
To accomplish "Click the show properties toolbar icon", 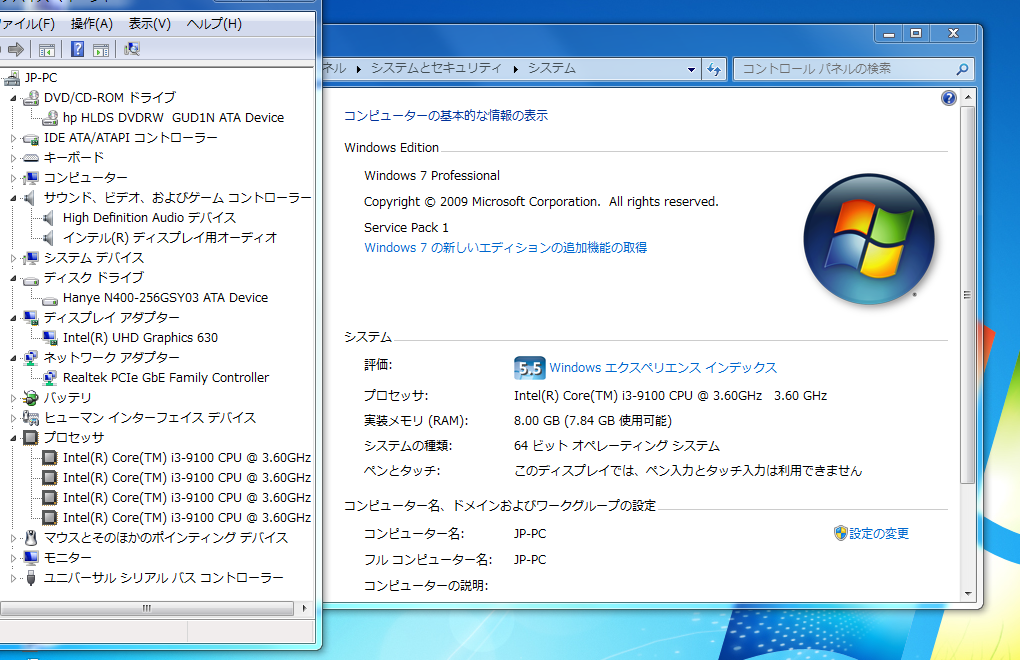I will (x=101, y=48).
